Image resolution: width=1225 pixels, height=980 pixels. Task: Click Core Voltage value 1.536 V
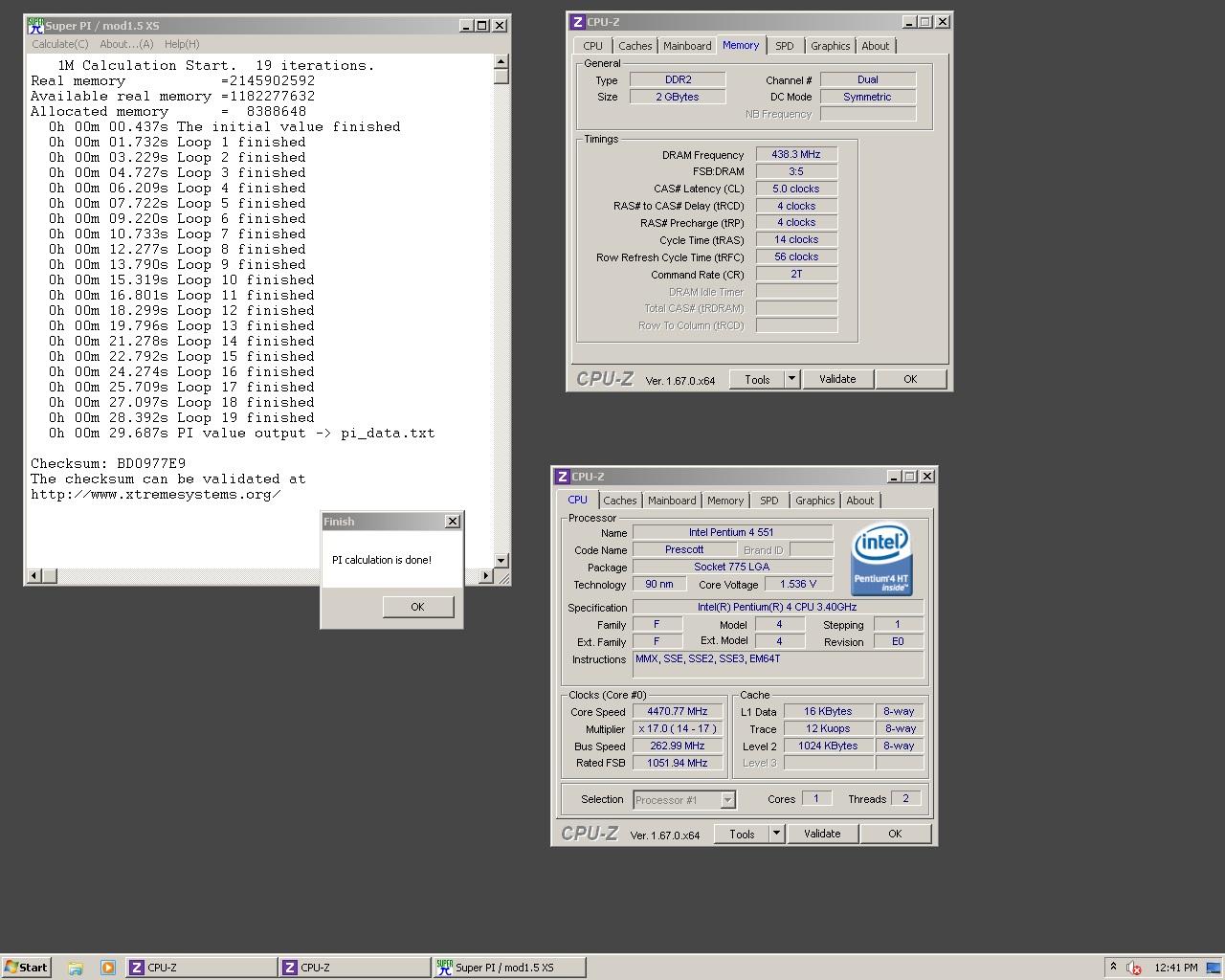click(x=798, y=584)
